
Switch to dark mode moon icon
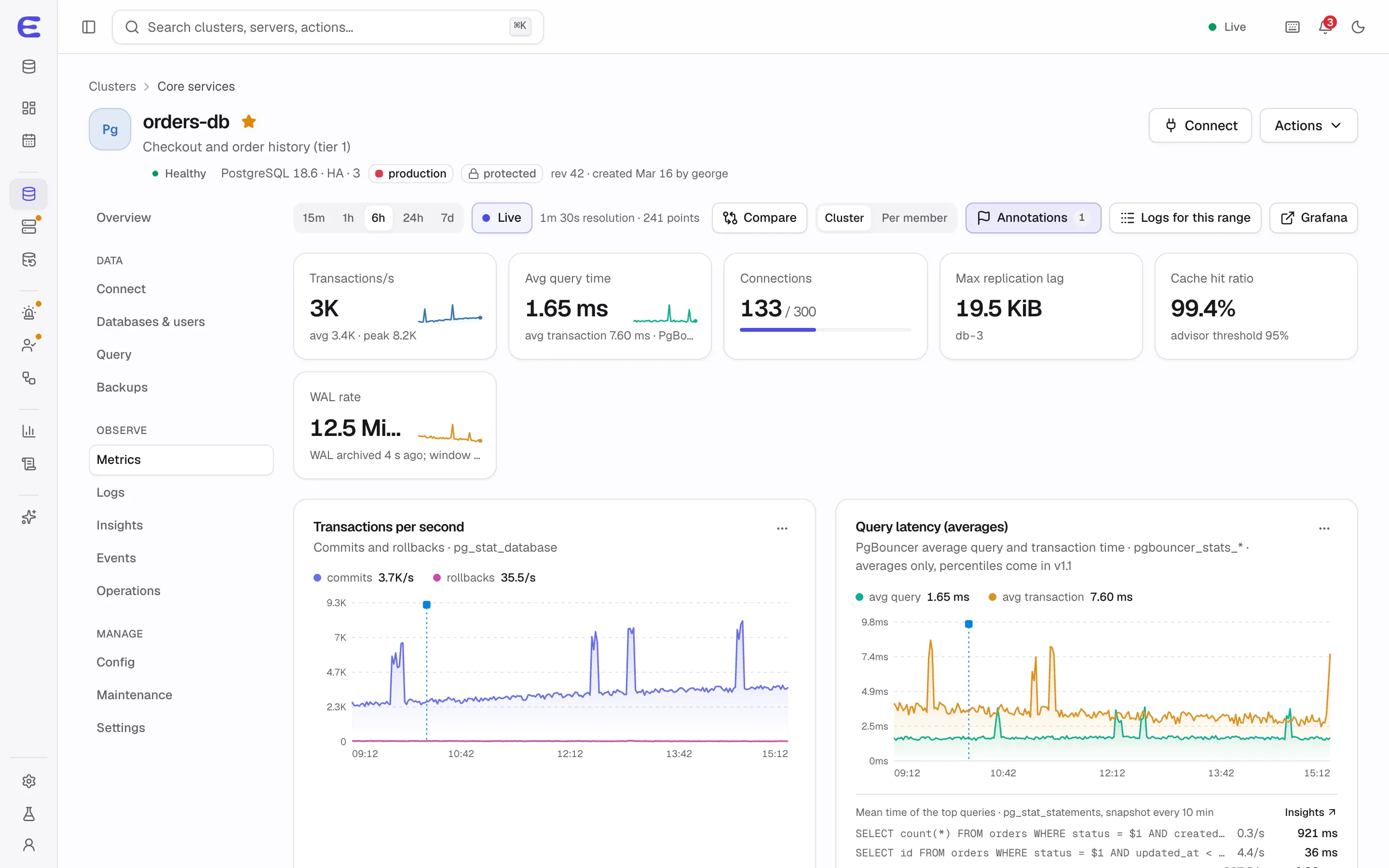coord(1358,27)
